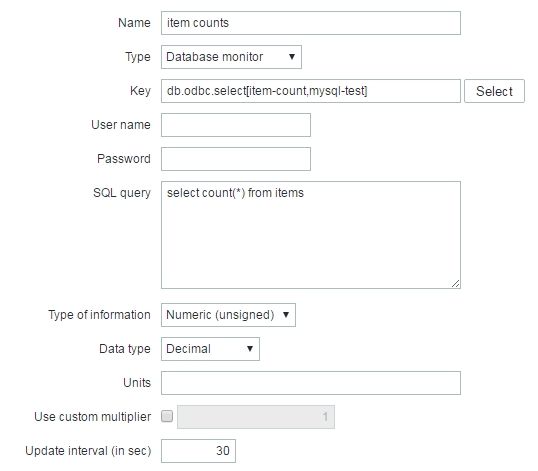Screen dimensions: 538x471
Task: Click the greyed-out multiplier value box
Action: (x=256, y=417)
